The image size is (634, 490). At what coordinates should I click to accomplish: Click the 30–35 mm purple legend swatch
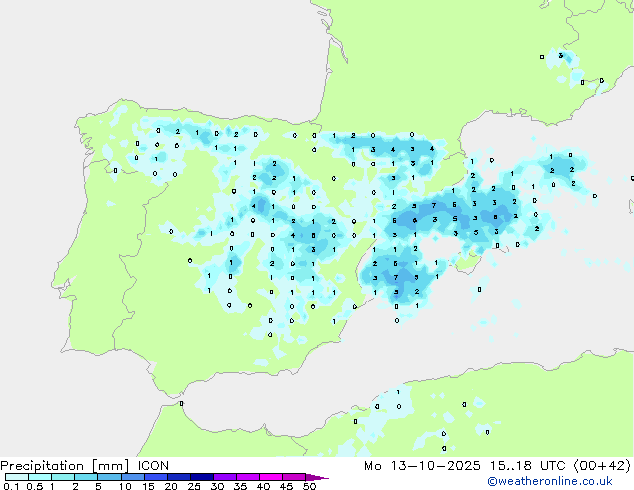tap(224, 477)
